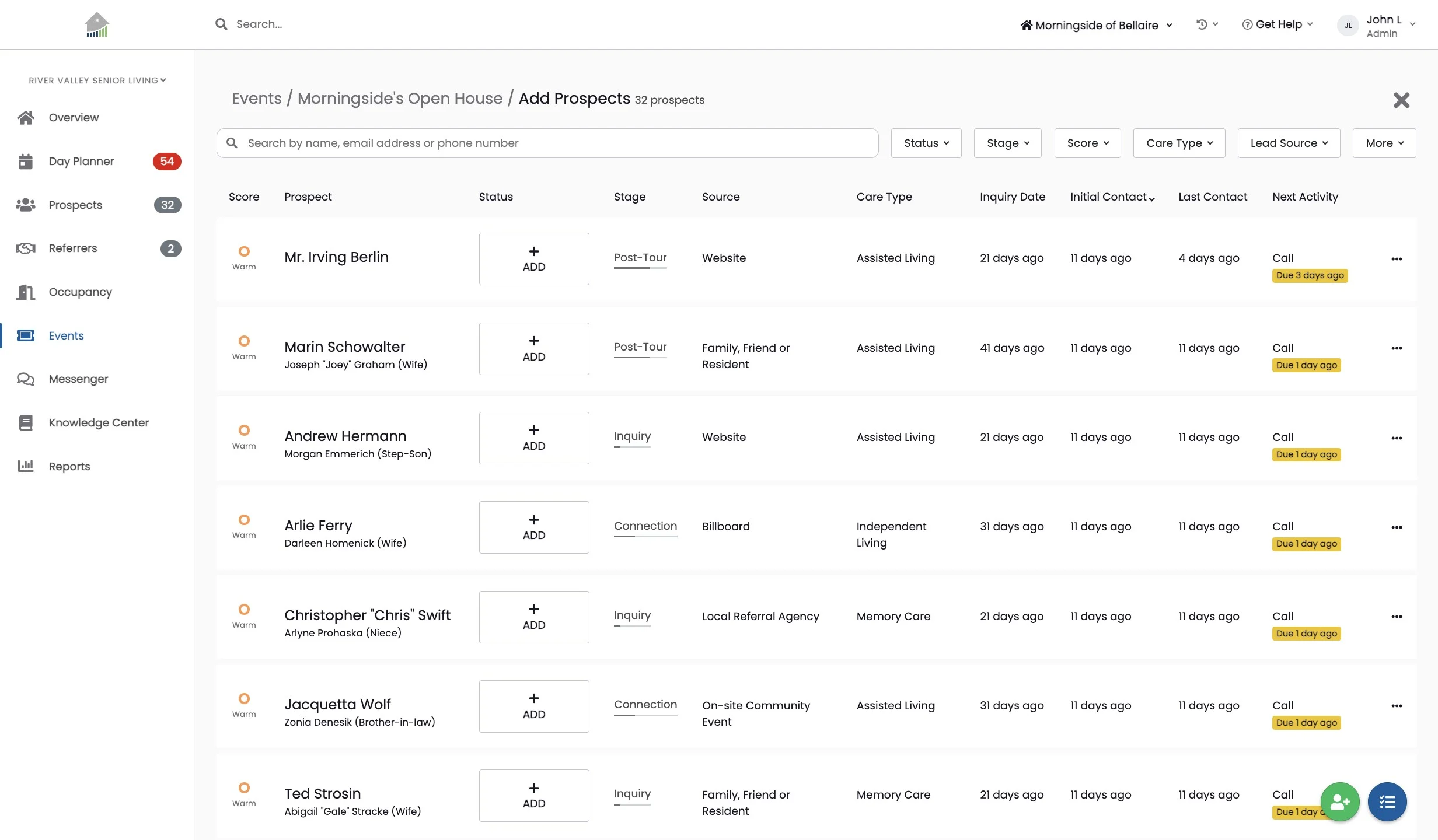The image size is (1438, 840).
Task: Expand the Care Type filter dropdown
Action: [1178, 143]
